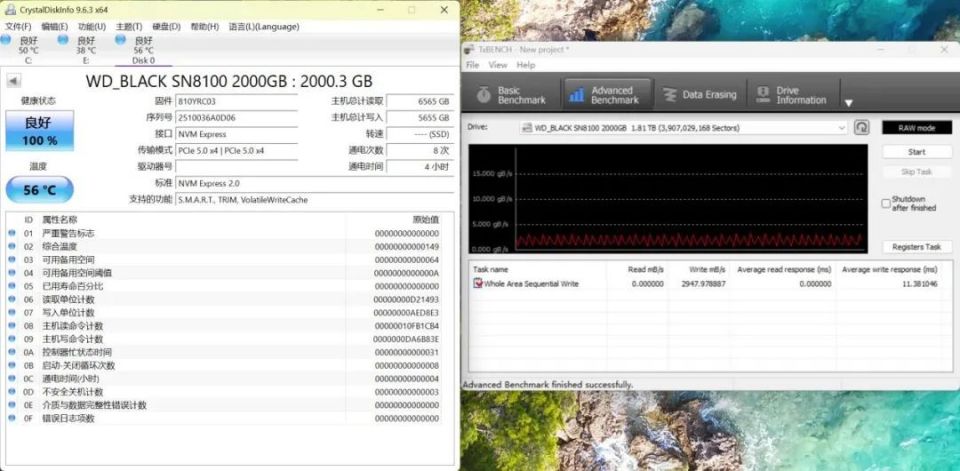Screen dimensions: 960x471
Task: Open the 文件(F) menu
Action: [x=18, y=27]
